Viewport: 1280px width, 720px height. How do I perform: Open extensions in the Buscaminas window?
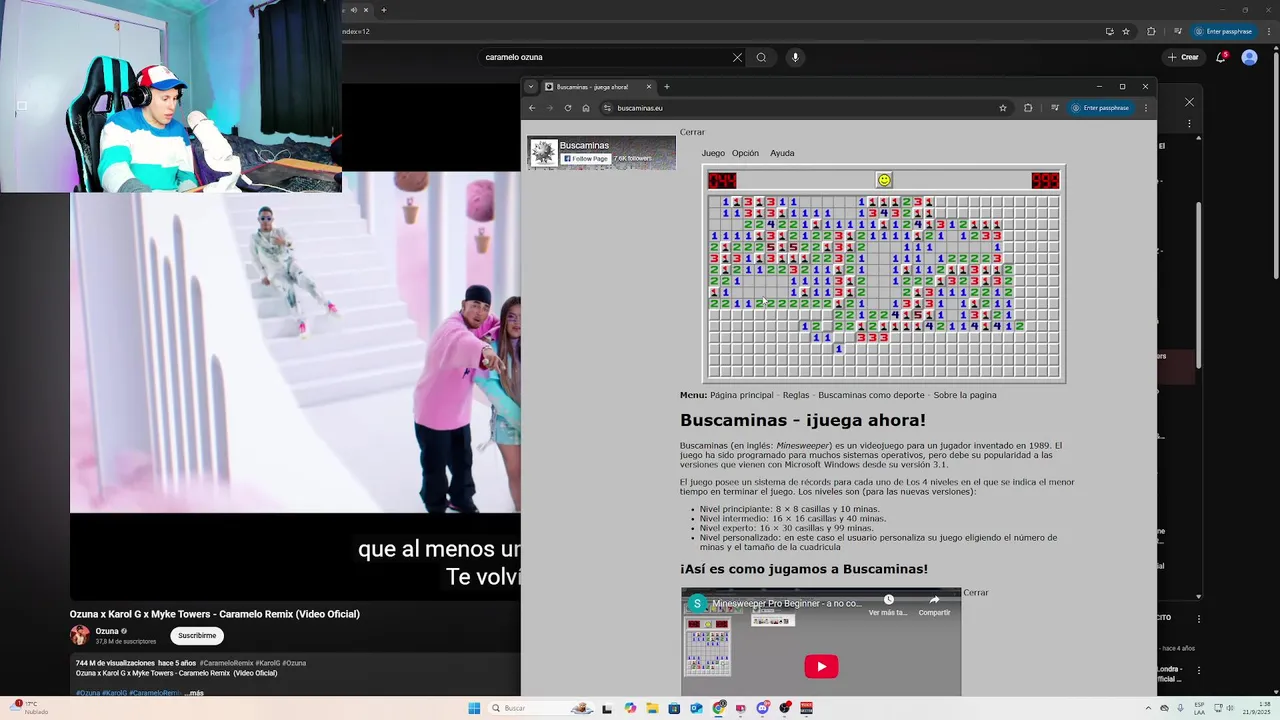(1028, 108)
